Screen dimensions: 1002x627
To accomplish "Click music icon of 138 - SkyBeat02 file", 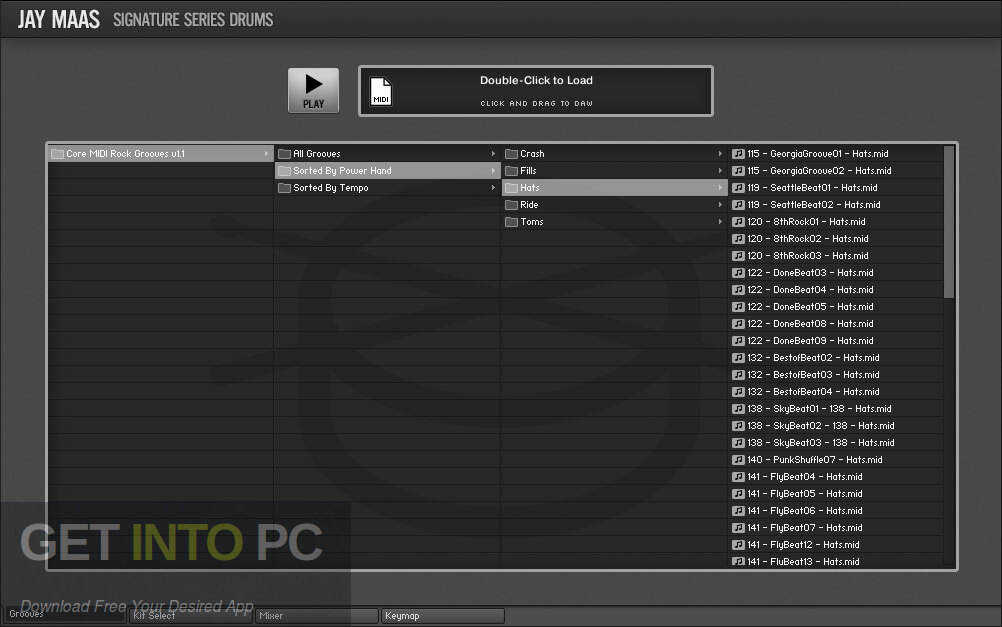I will tap(738, 426).
